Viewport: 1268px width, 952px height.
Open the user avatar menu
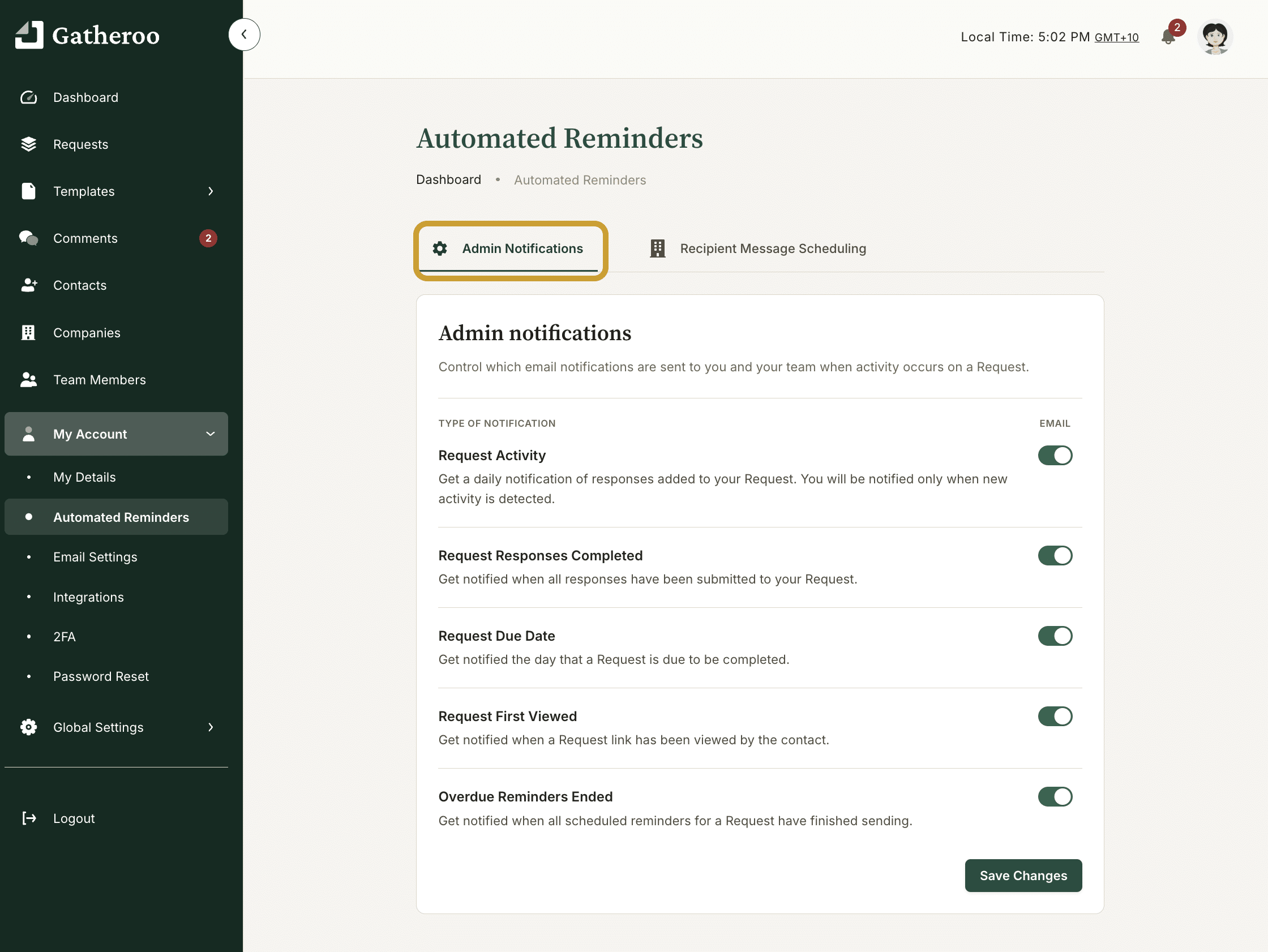[1215, 37]
